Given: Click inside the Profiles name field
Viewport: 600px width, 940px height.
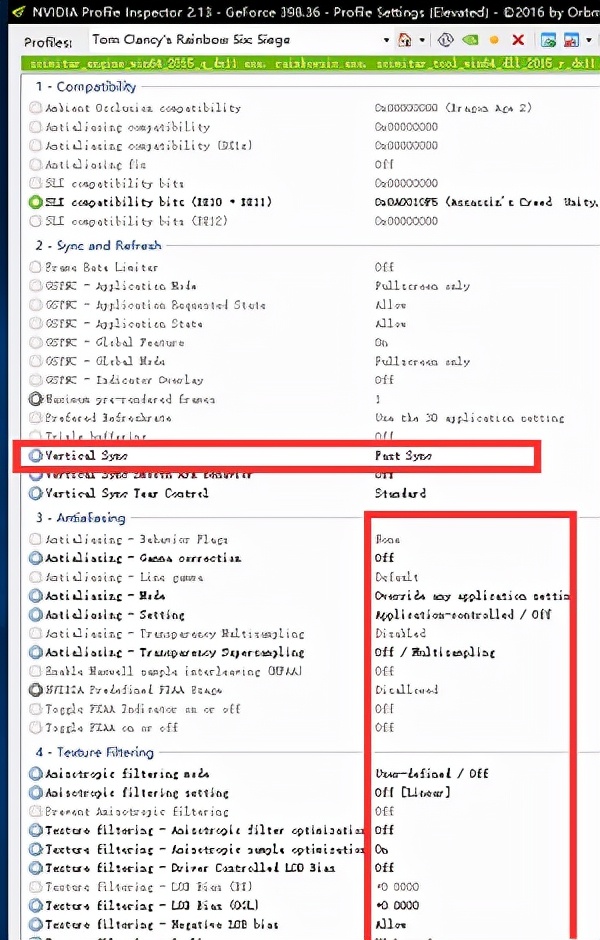Looking at the screenshot, I should (x=250, y=38).
